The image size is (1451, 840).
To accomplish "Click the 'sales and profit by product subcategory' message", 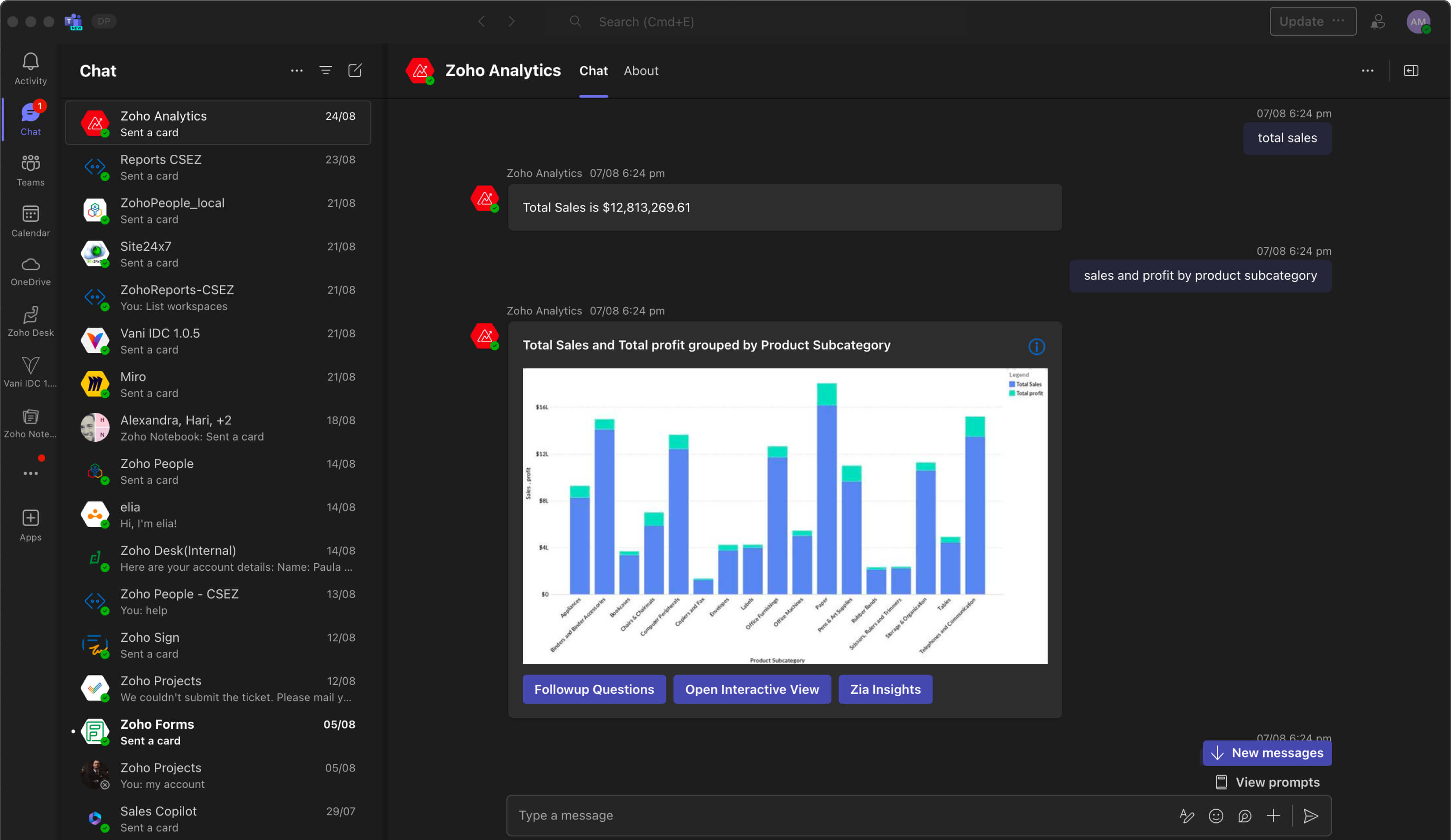I will pyautogui.click(x=1200, y=276).
